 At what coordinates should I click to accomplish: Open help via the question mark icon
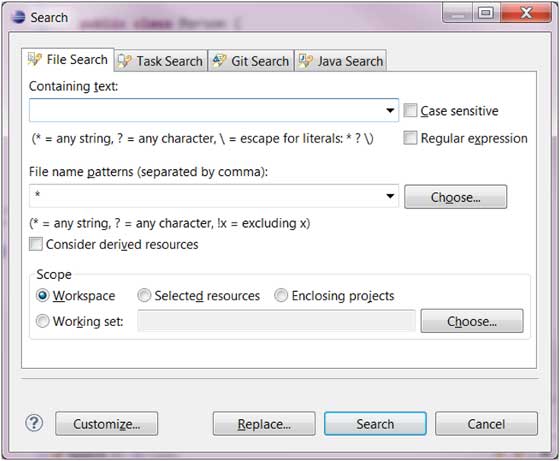(x=34, y=424)
